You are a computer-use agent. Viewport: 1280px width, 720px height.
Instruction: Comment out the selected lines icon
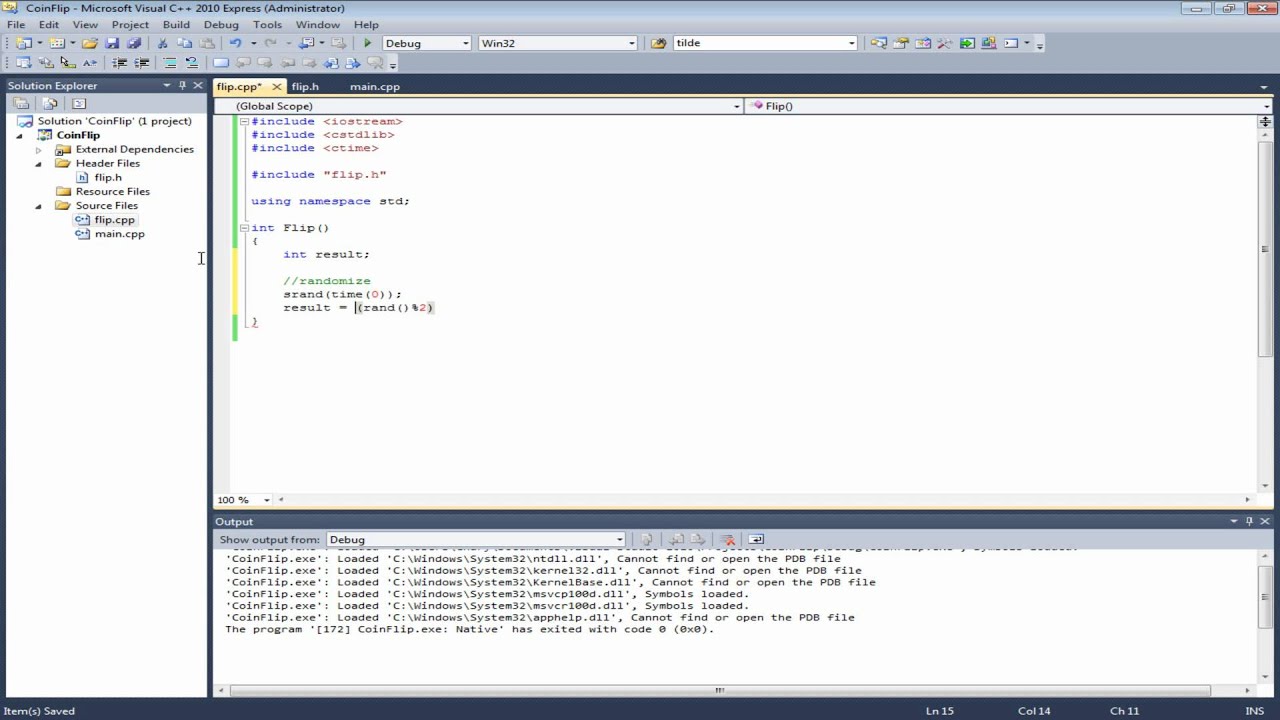(x=170, y=63)
